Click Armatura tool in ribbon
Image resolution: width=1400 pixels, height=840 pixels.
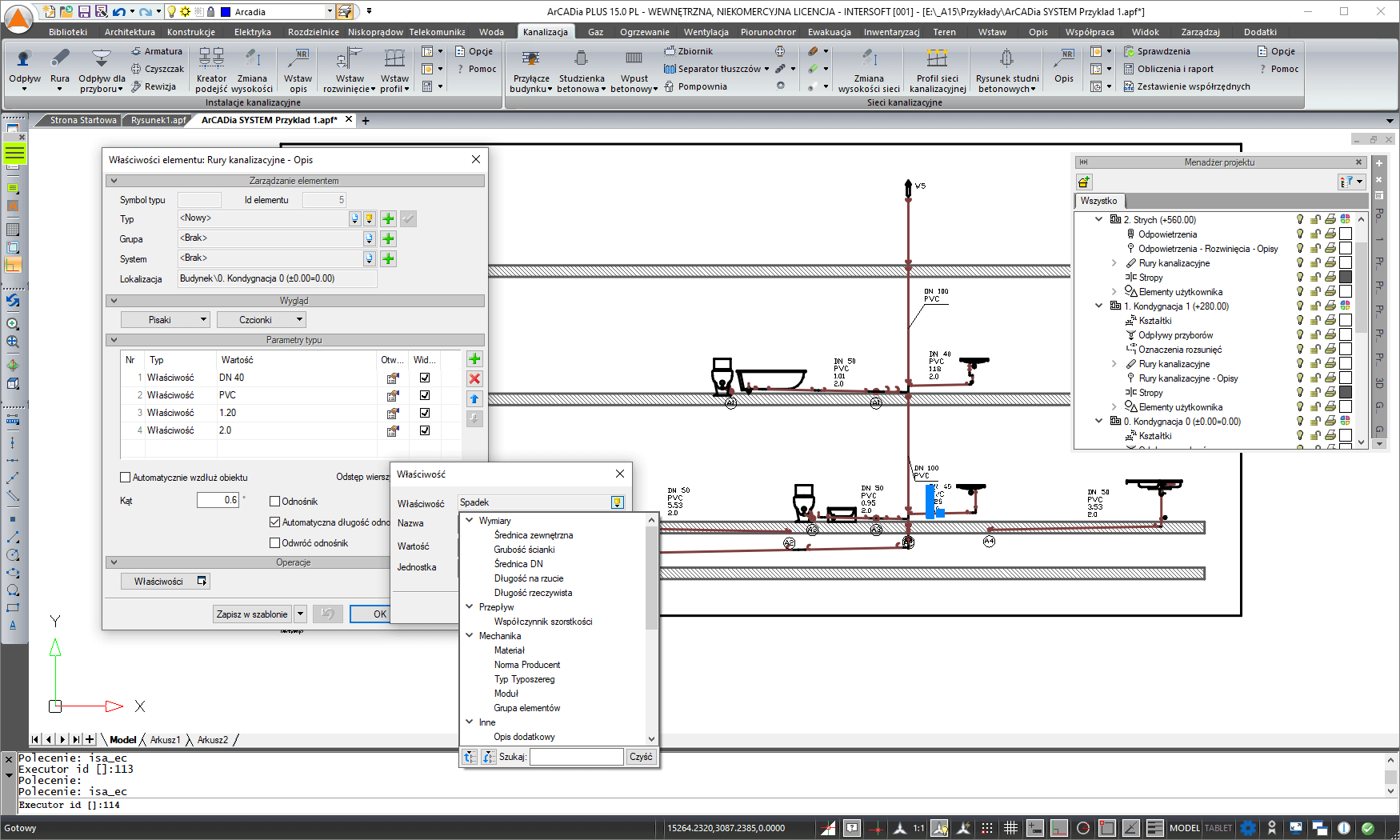point(157,51)
